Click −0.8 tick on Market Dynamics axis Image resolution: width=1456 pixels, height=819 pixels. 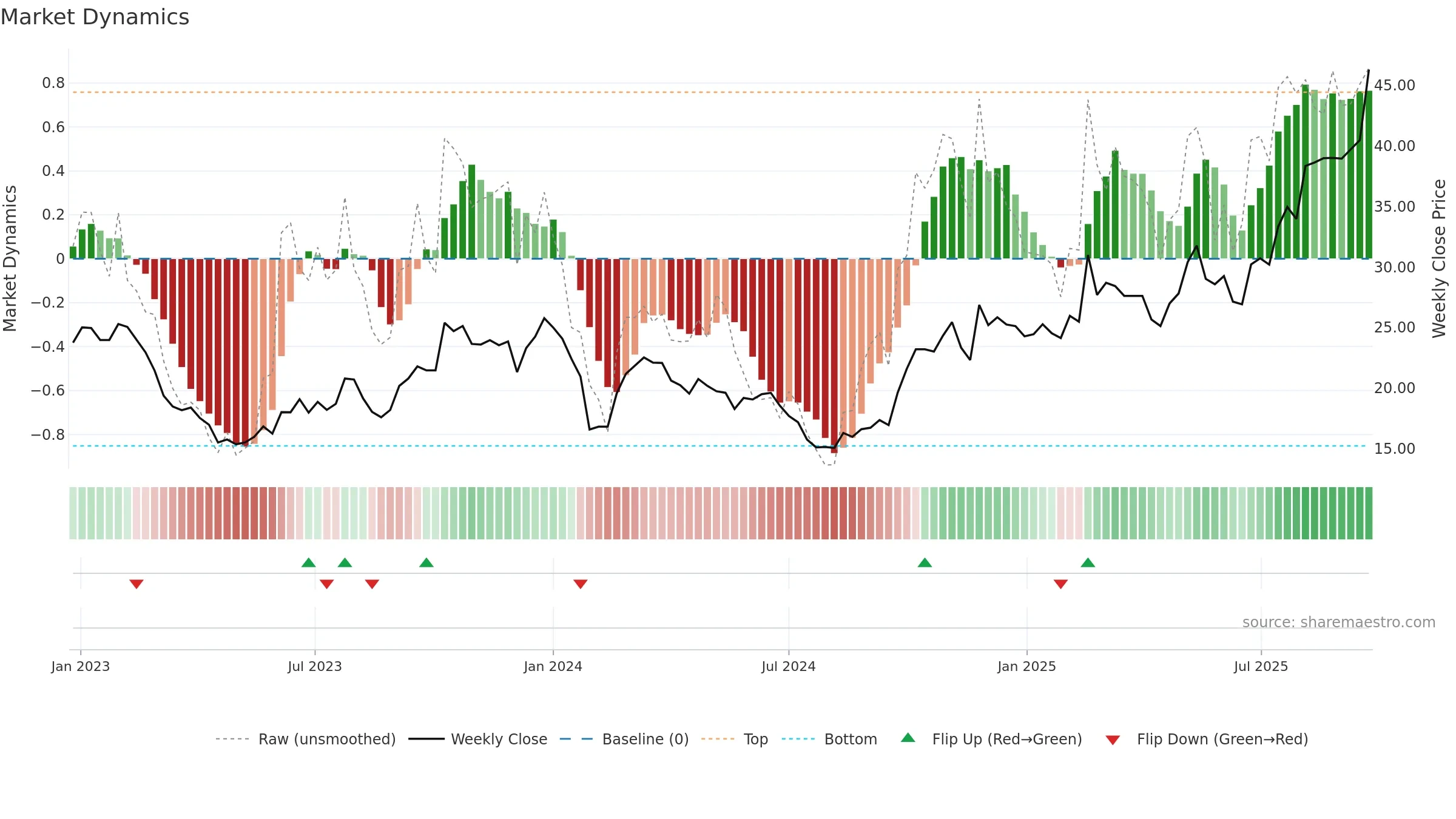tap(48, 435)
